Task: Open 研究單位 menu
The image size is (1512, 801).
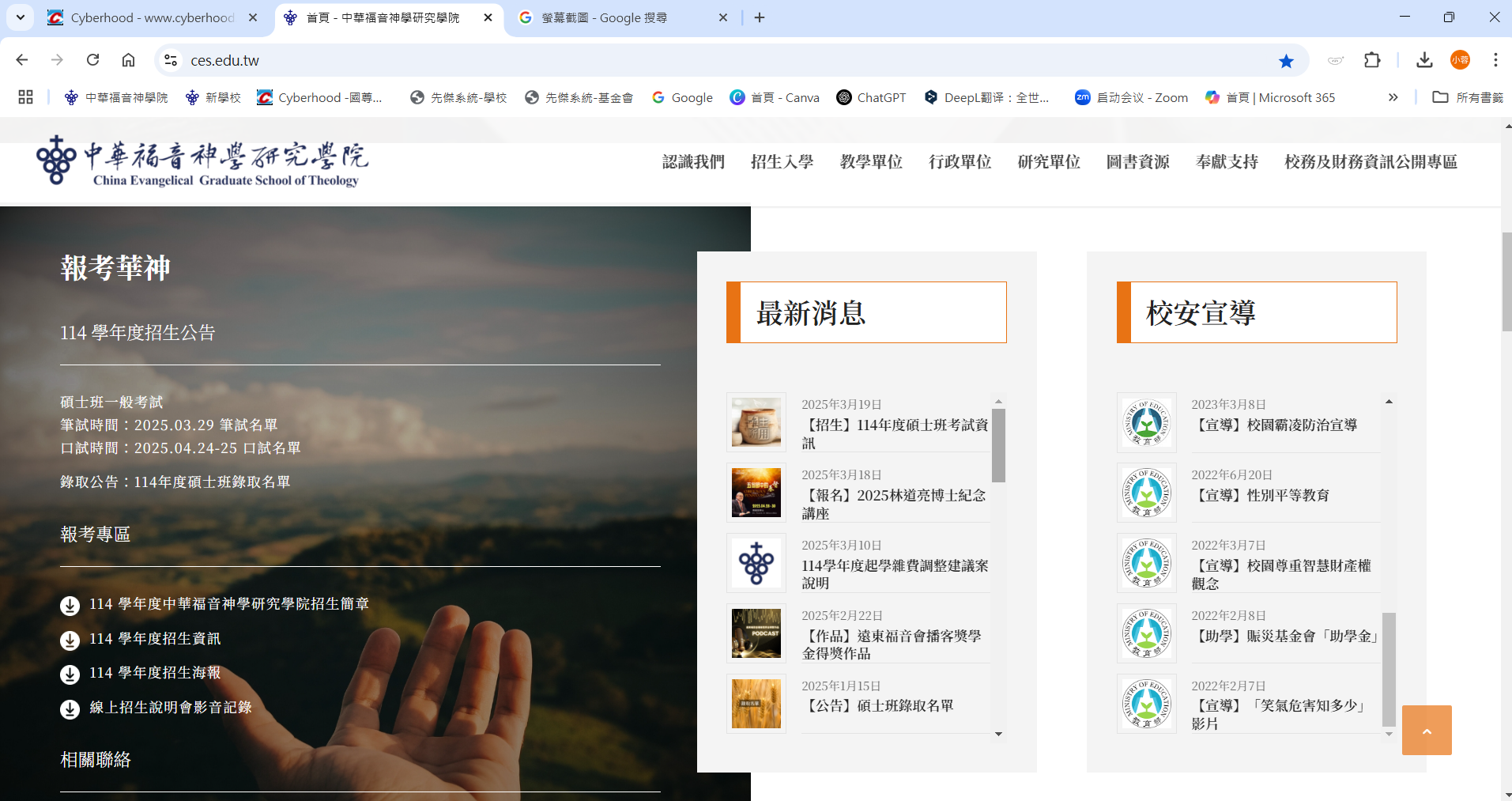Action: (1049, 161)
